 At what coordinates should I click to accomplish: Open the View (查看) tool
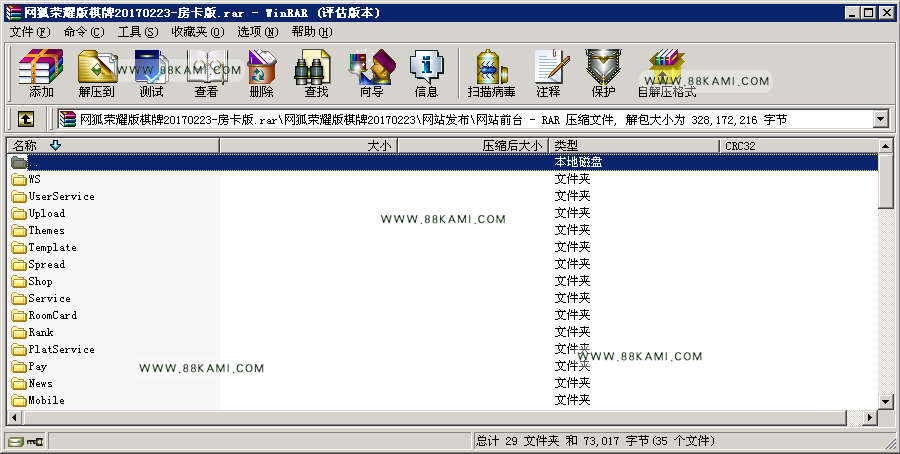point(206,73)
